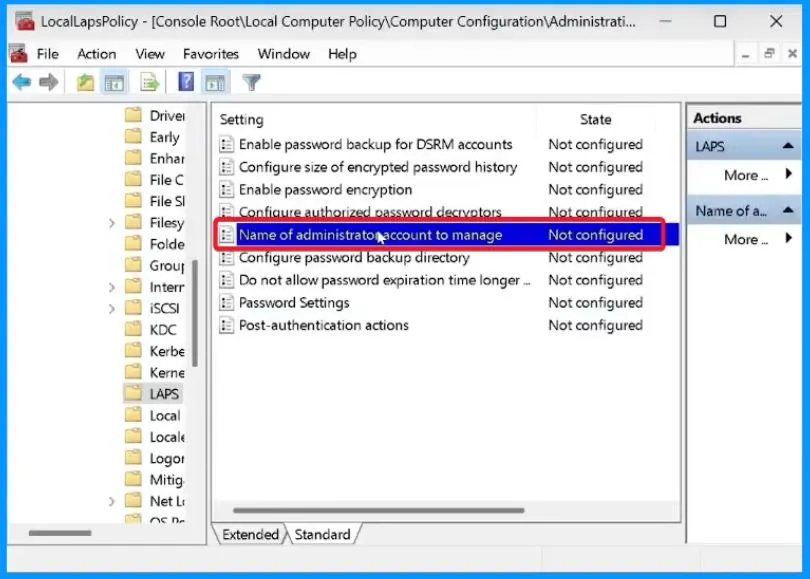Screen dimensions: 810x579
Task: Select 'Configure password backup directory' setting
Action: (354, 257)
